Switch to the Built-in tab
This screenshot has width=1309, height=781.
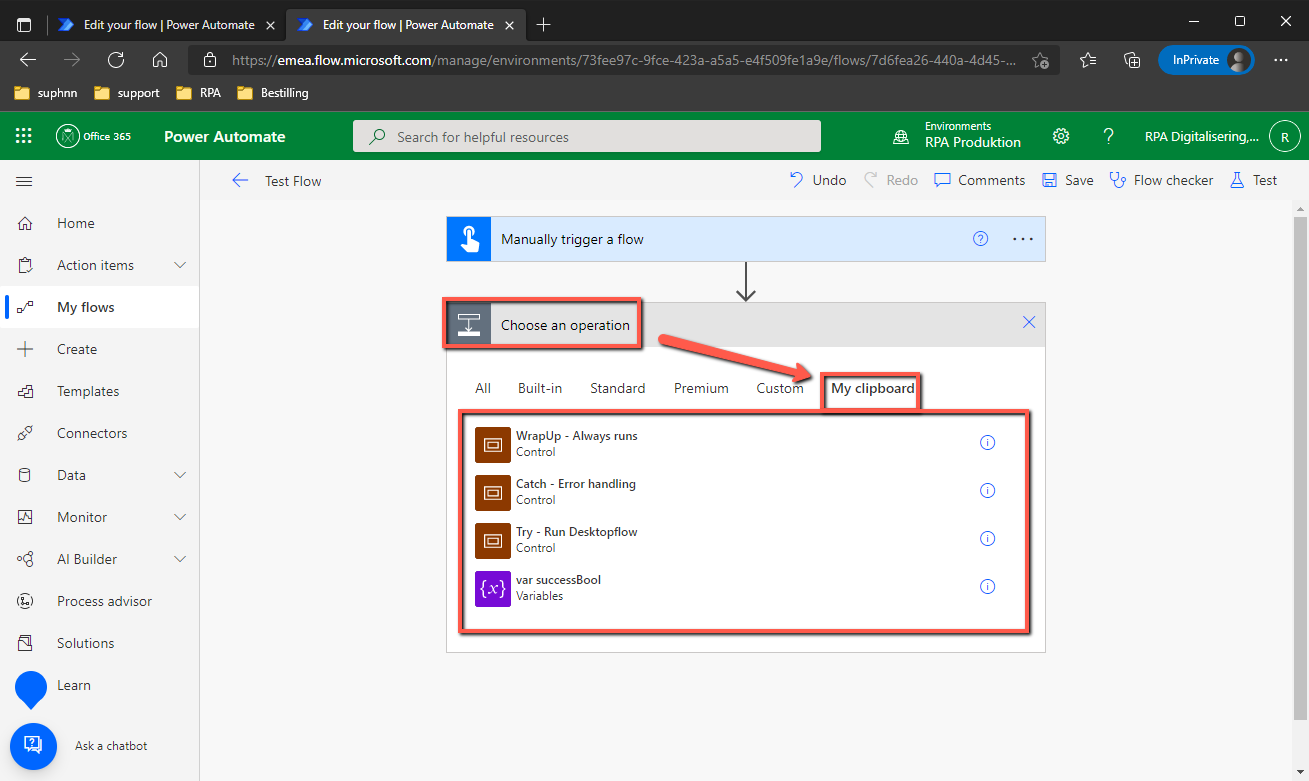tap(540, 388)
